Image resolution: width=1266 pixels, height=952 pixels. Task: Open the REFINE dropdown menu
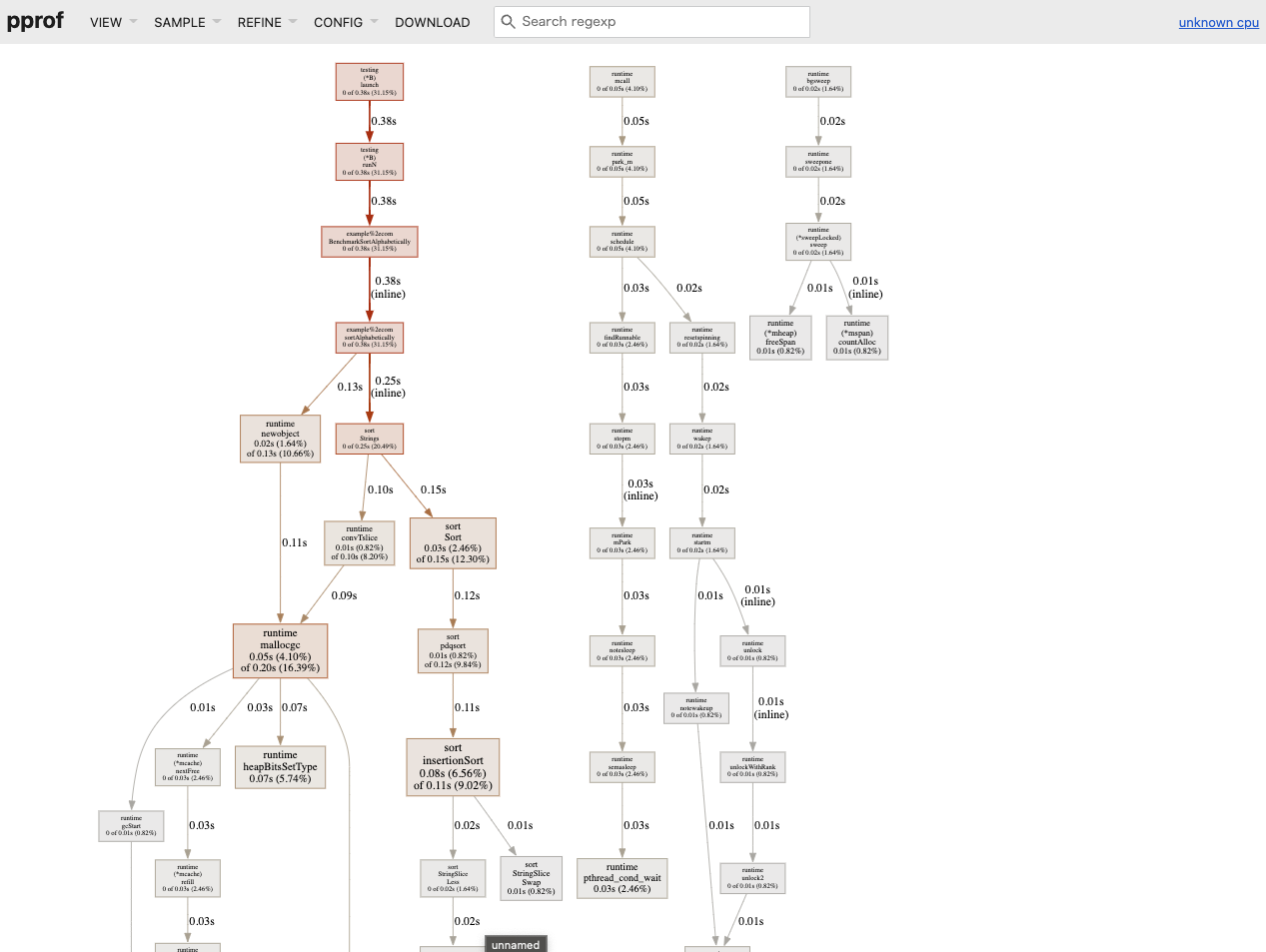pos(267,22)
